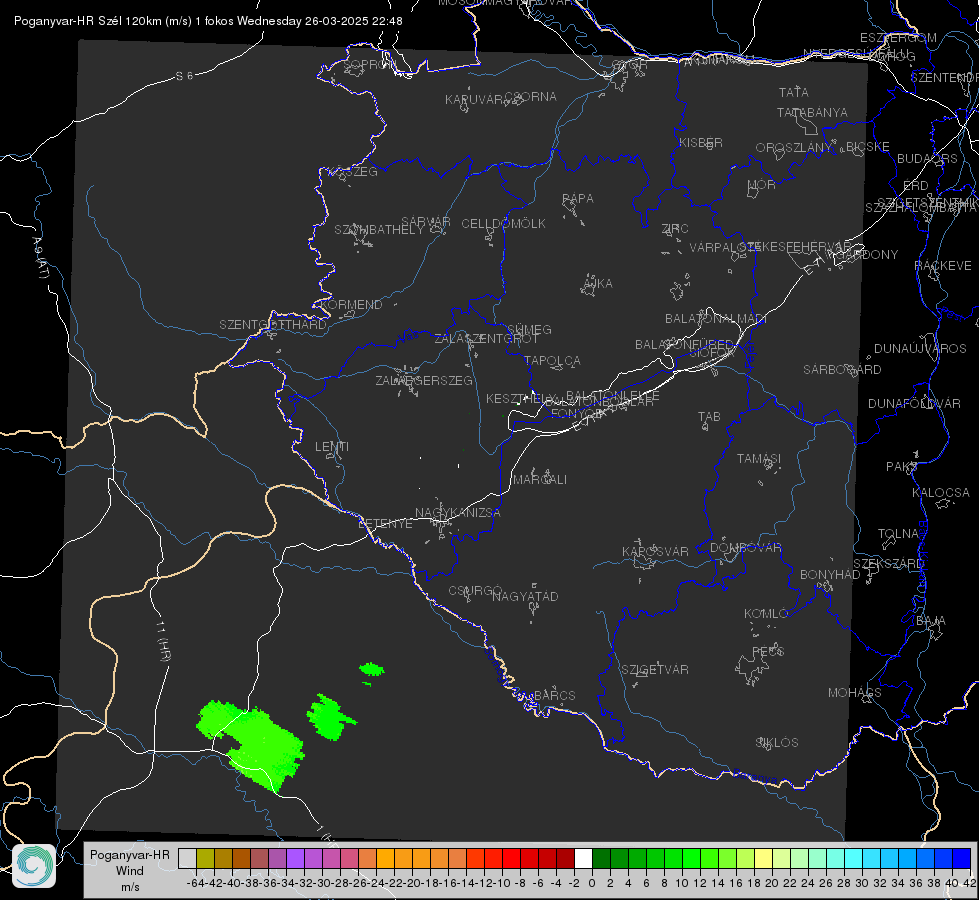Select the RACKEVE town label

click(943, 266)
